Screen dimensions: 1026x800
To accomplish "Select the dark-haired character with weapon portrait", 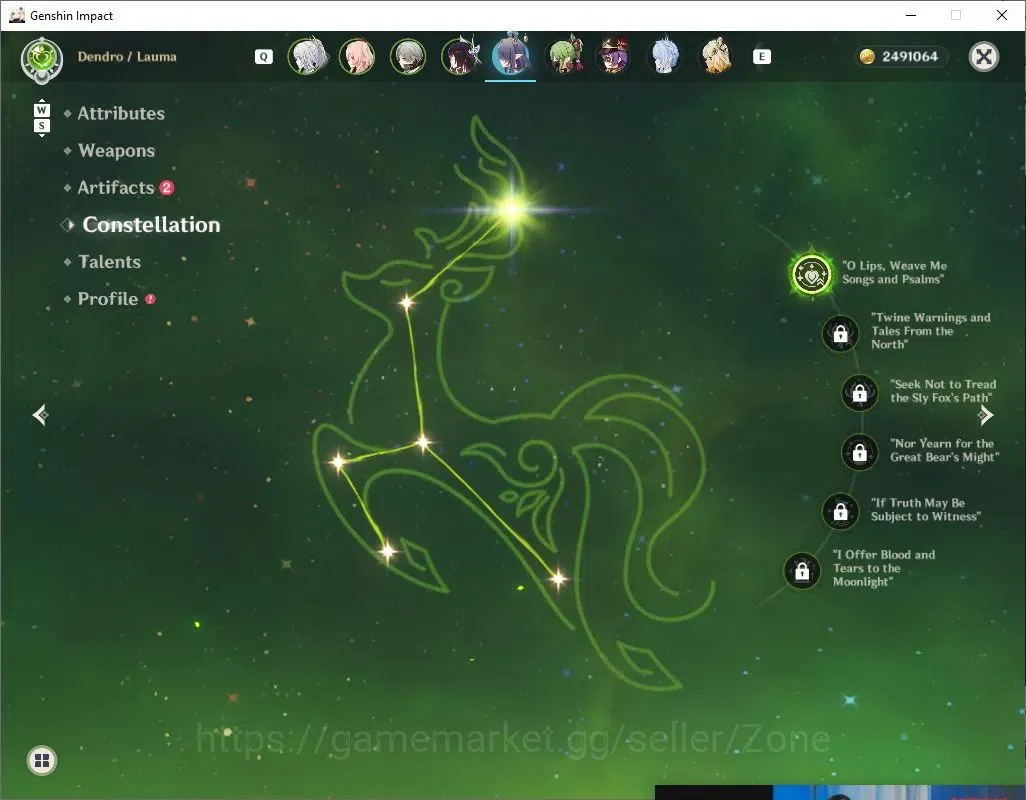I will [x=460, y=56].
